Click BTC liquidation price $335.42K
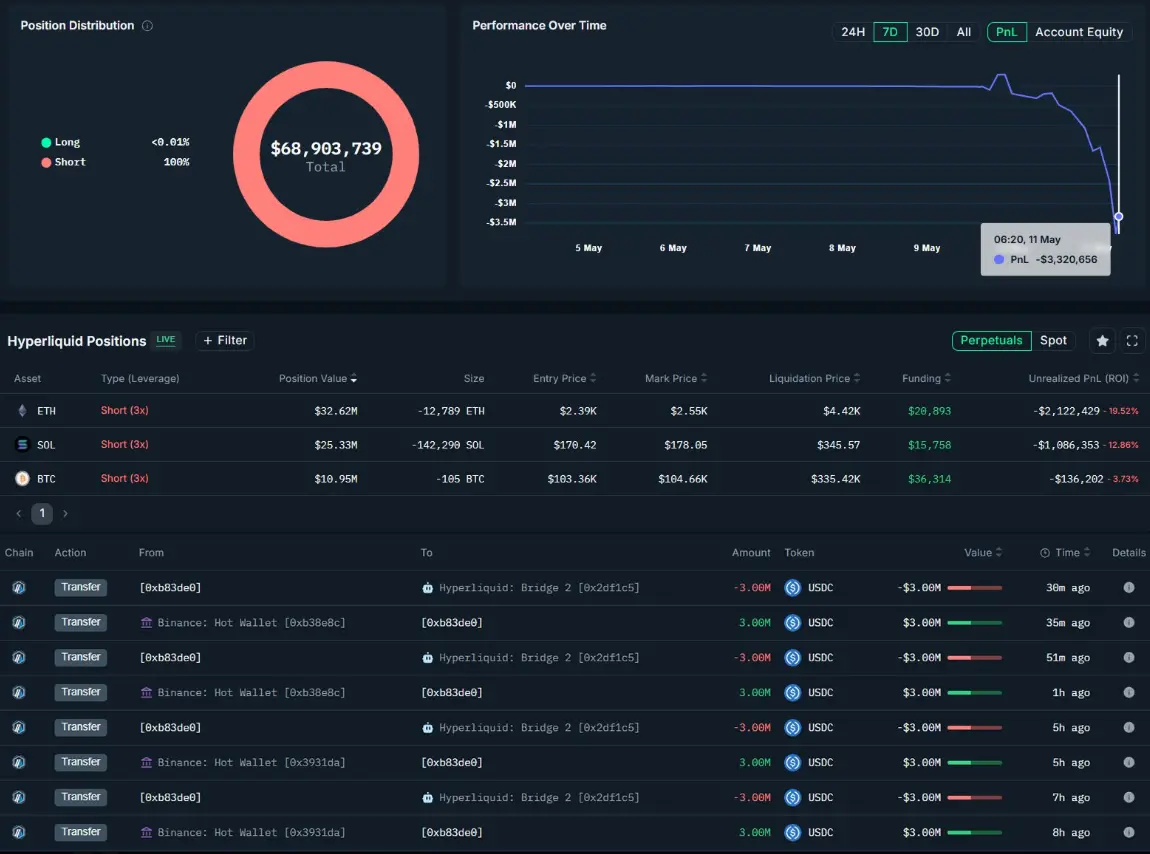Image resolution: width=1150 pixels, height=854 pixels. click(835, 479)
